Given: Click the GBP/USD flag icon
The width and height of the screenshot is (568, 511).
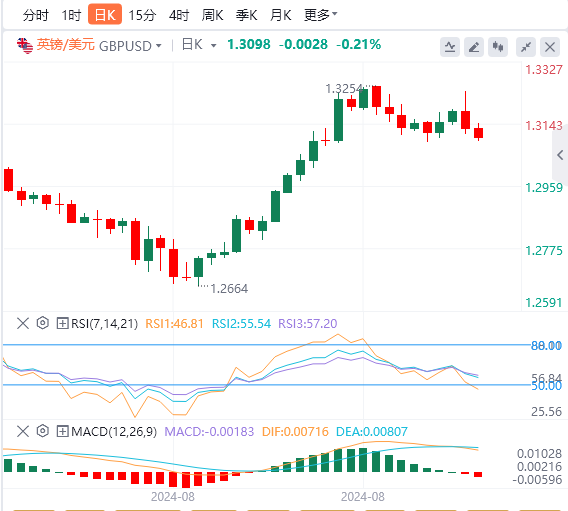Looking at the screenshot, I should [25, 46].
